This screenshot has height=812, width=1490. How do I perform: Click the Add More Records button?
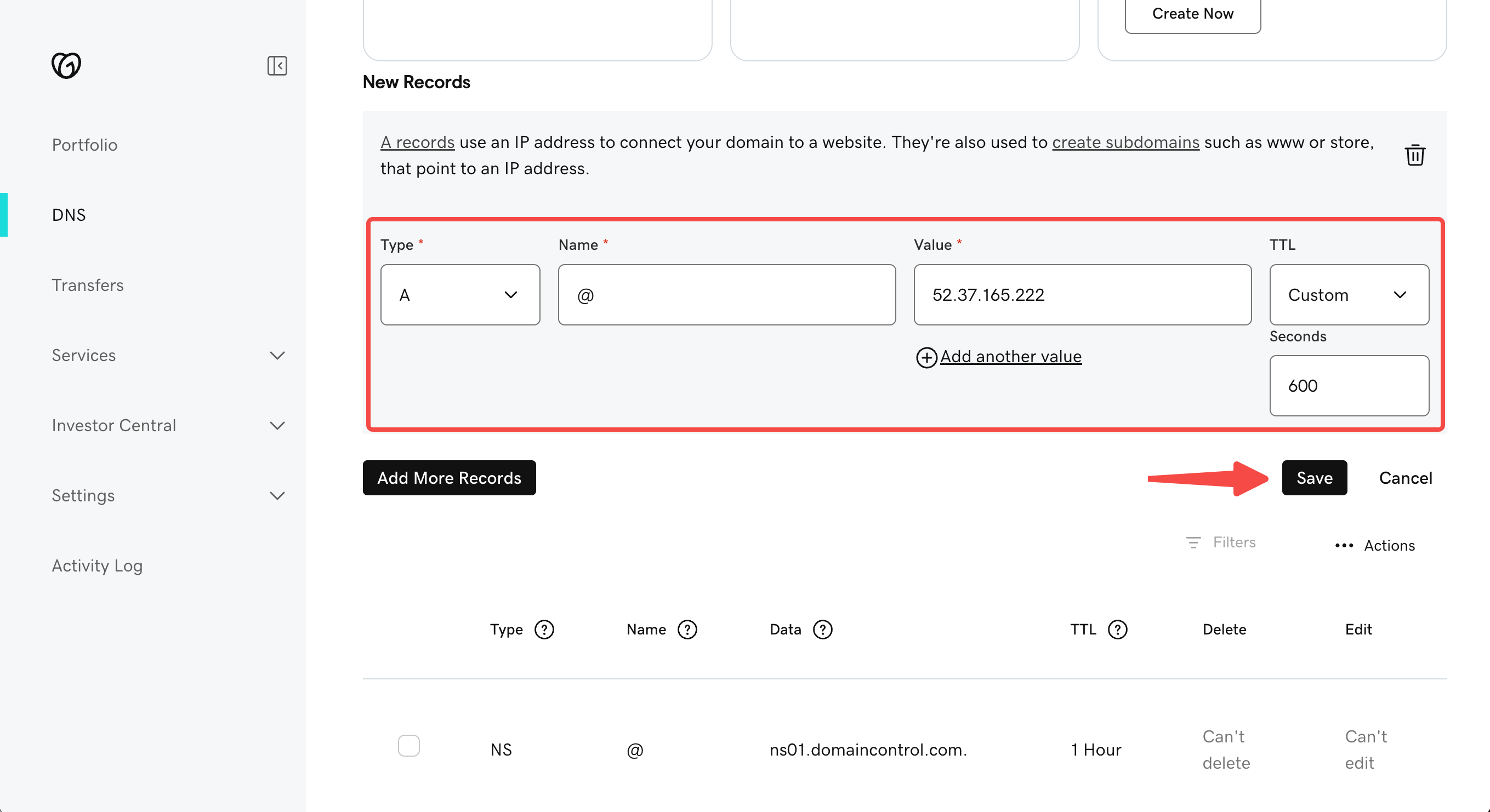pyautogui.click(x=449, y=477)
